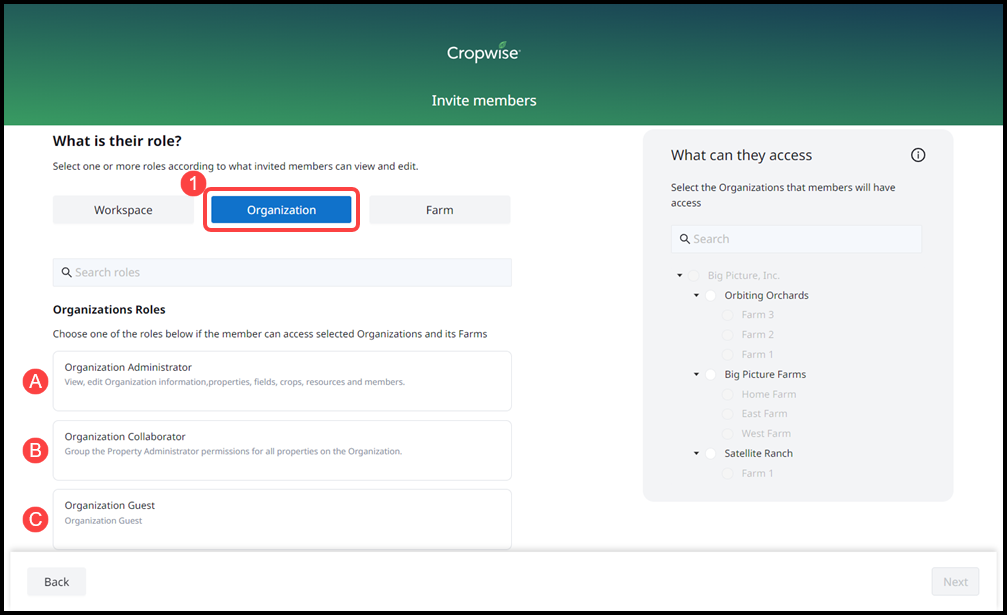Choose the Organization Administrator role card
The height and width of the screenshot is (615, 1007).
click(282, 380)
